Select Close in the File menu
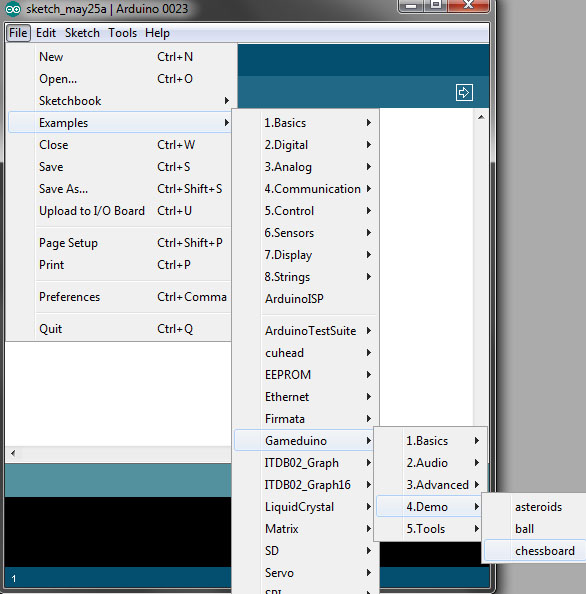This screenshot has width=586, height=594. click(119, 145)
